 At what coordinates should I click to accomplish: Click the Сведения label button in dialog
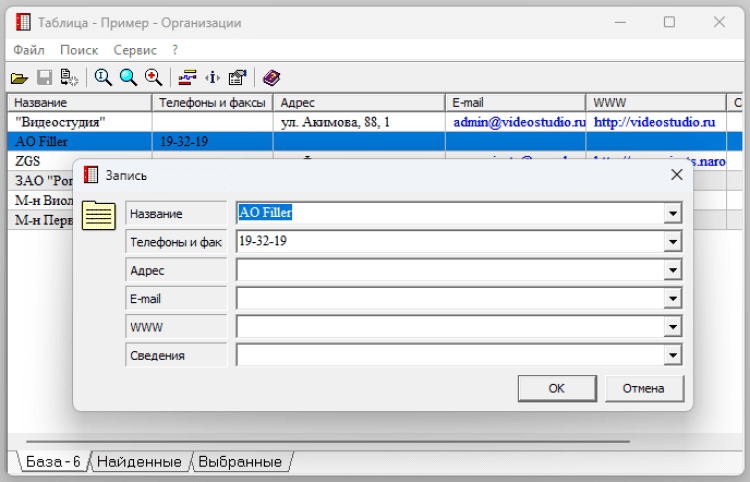(x=176, y=355)
